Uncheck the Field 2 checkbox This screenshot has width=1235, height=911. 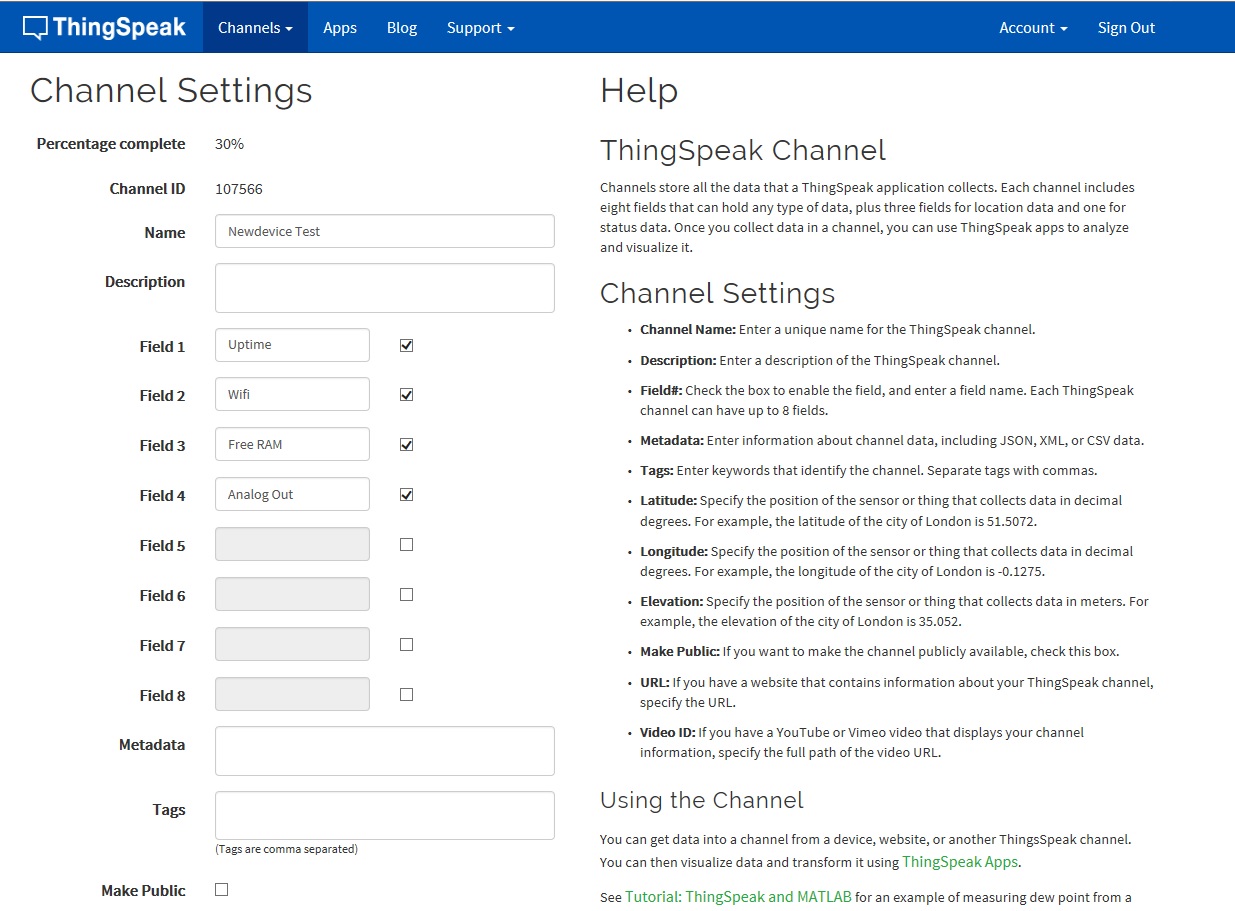(406, 394)
